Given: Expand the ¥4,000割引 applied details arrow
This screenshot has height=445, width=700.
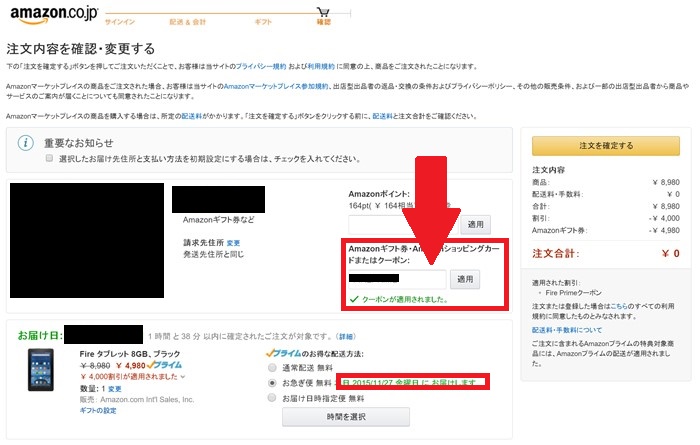Looking at the screenshot, I should pyautogui.click(x=183, y=377).
